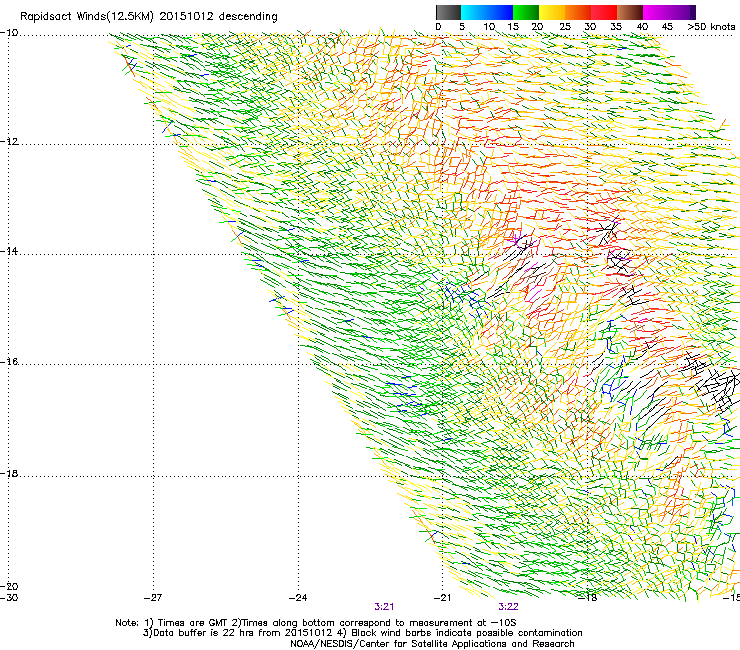Click the legend scale value '35'
This screenshot has width=740, height=650.
(x=616, y=27)
